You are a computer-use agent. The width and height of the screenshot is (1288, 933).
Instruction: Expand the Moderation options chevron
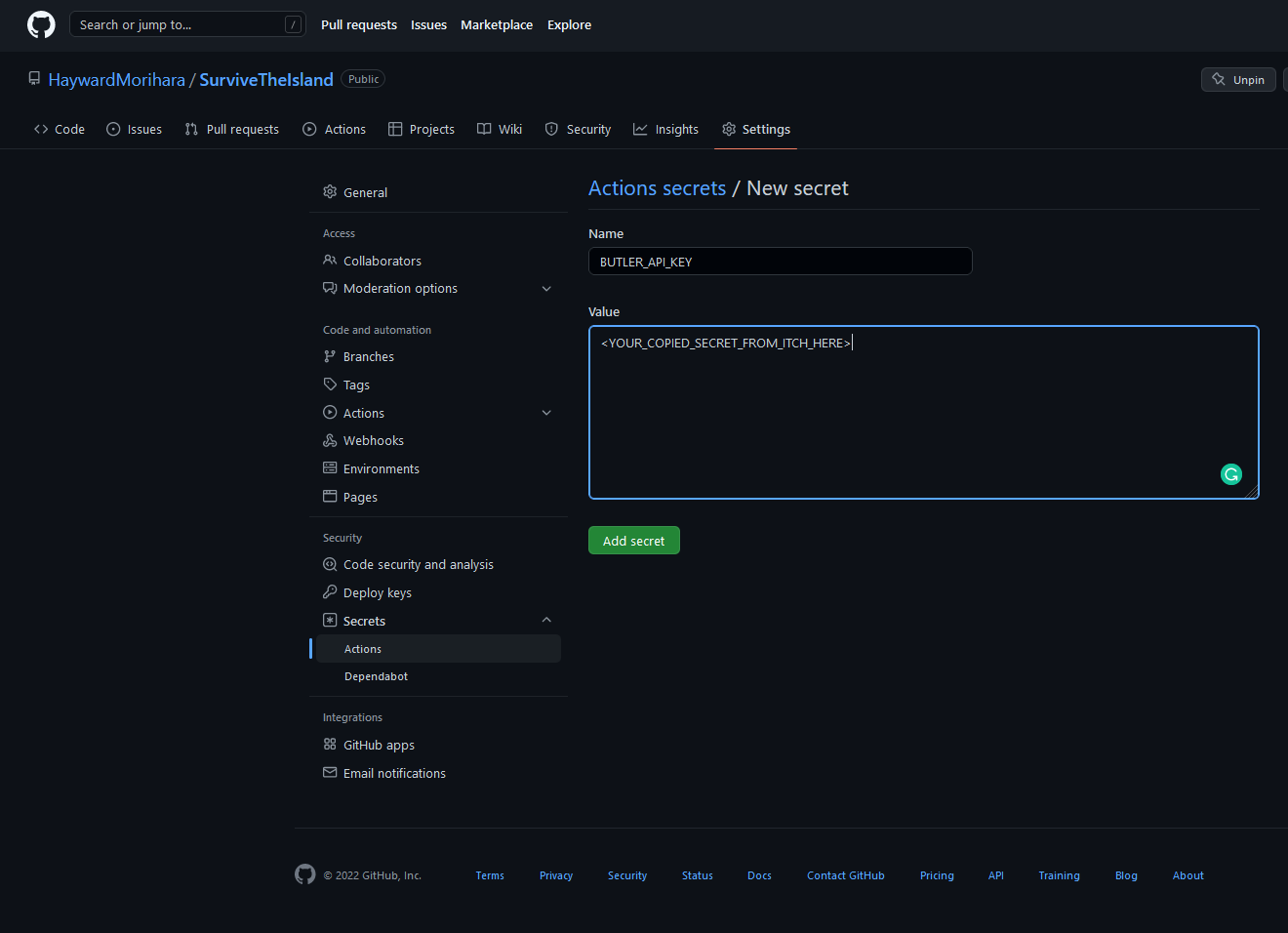(x=546, y=289)
